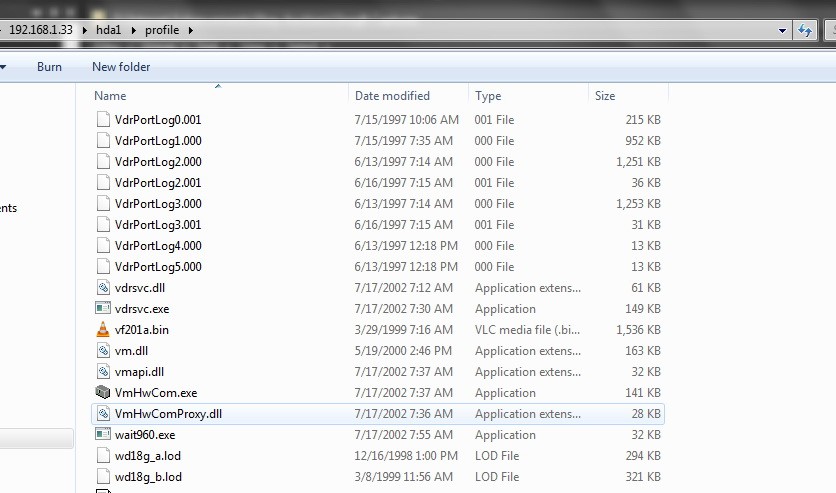
Task: Select the wait960.exe file icon
Action: 103,435
